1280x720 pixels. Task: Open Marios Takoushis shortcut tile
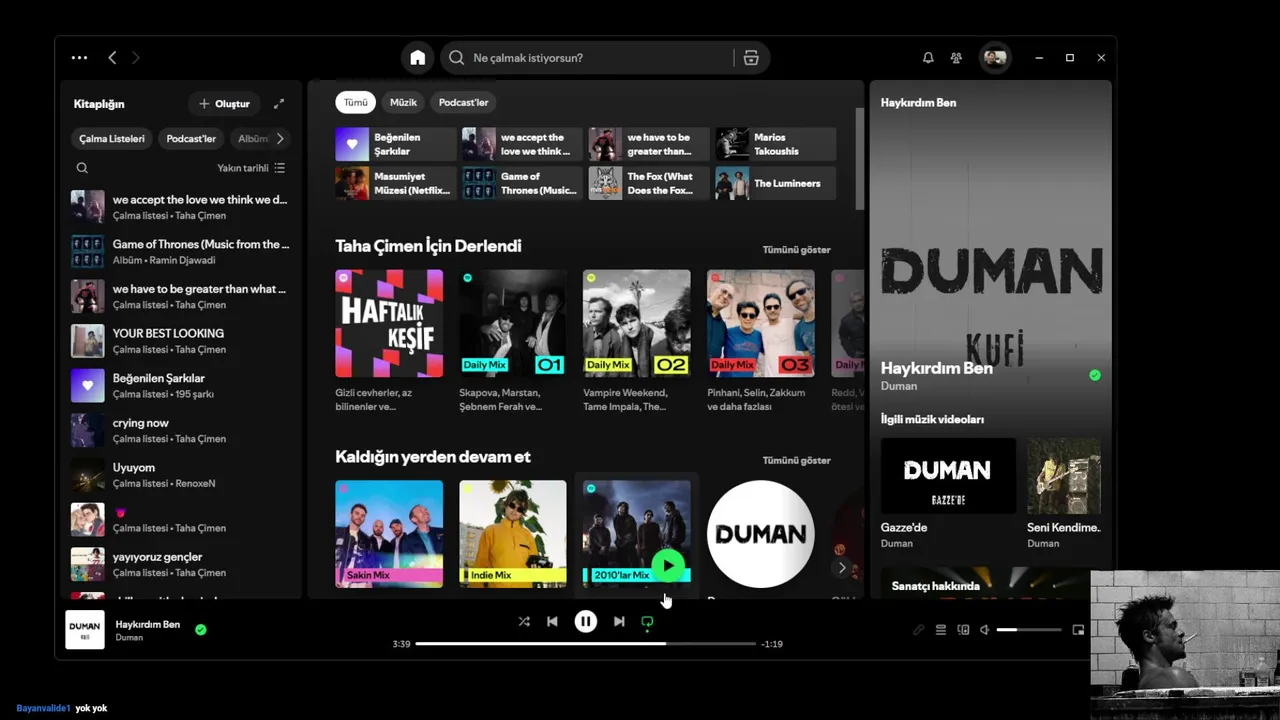(776, 144)
